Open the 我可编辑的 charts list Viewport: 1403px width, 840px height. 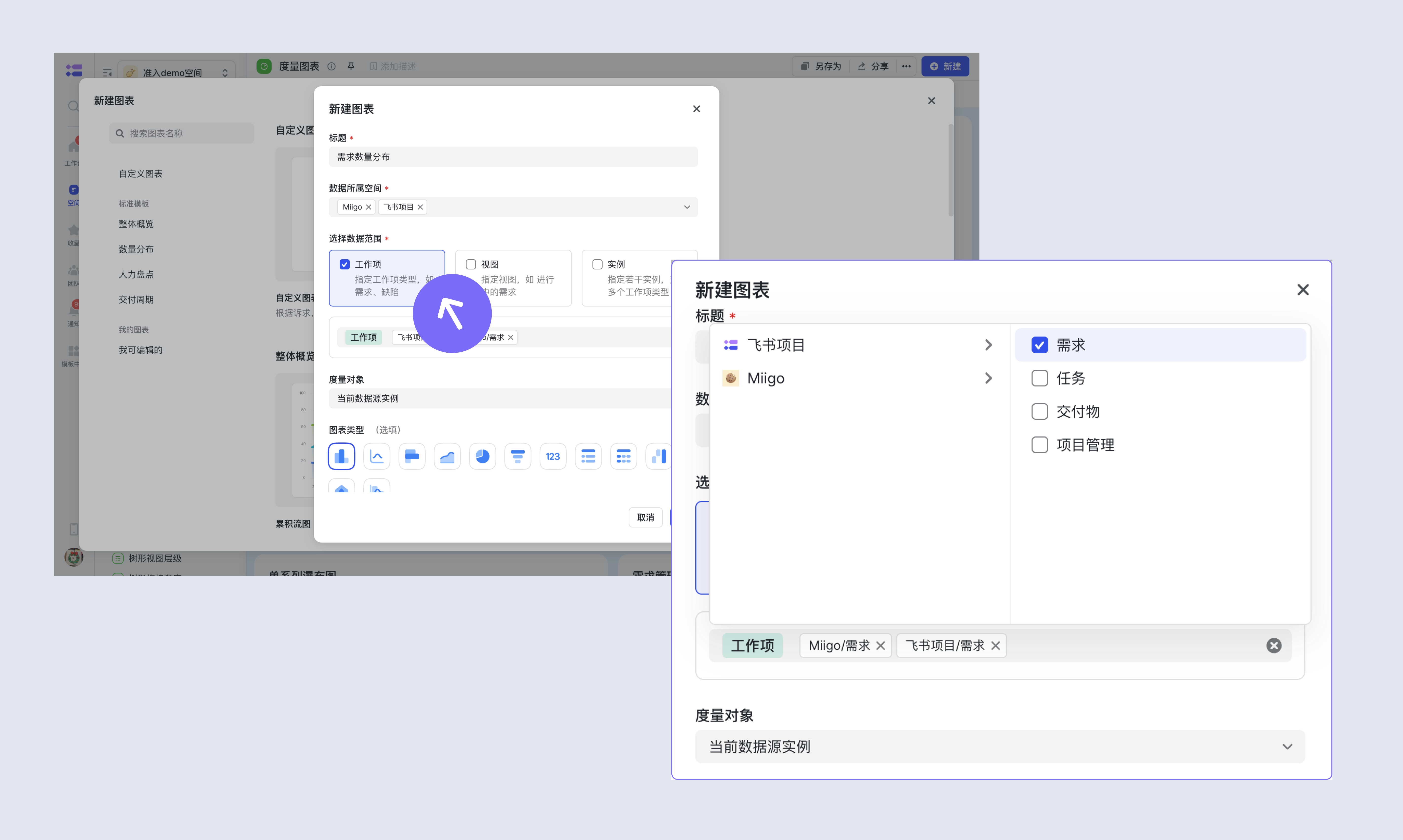[140, 350]
